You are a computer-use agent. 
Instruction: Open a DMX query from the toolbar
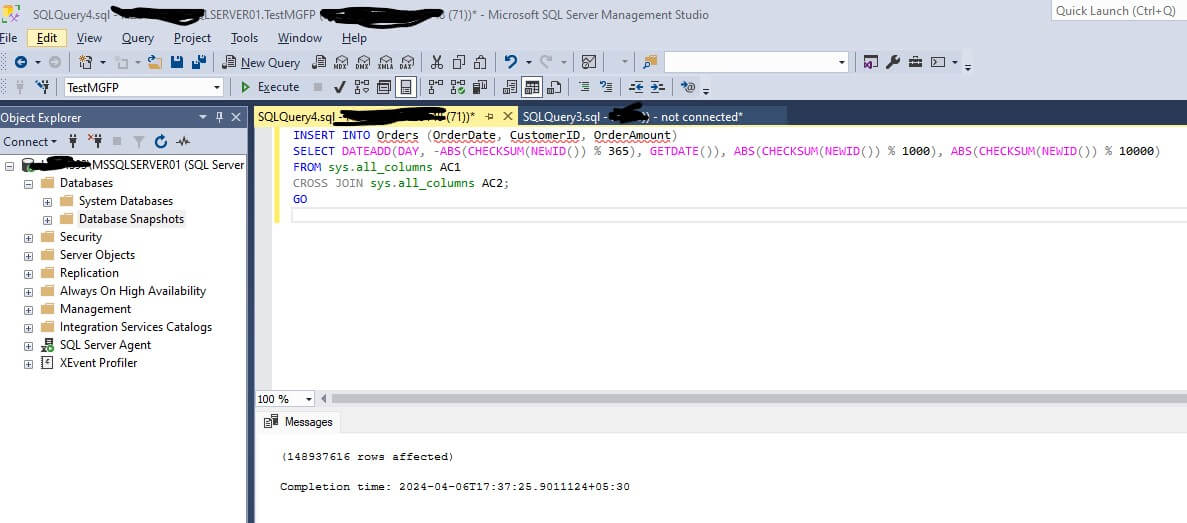point(363,63)
